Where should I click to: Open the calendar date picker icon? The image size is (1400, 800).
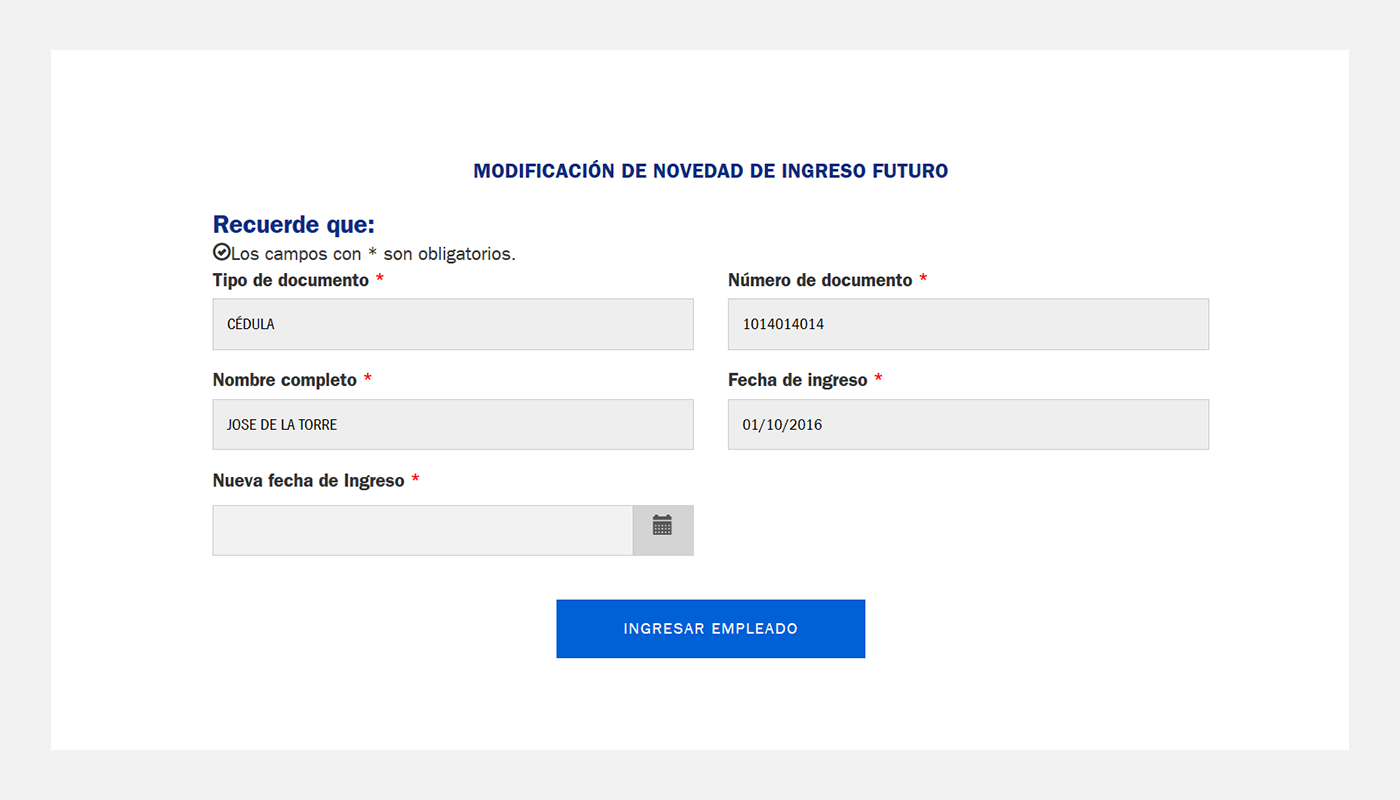click(662, 526)
